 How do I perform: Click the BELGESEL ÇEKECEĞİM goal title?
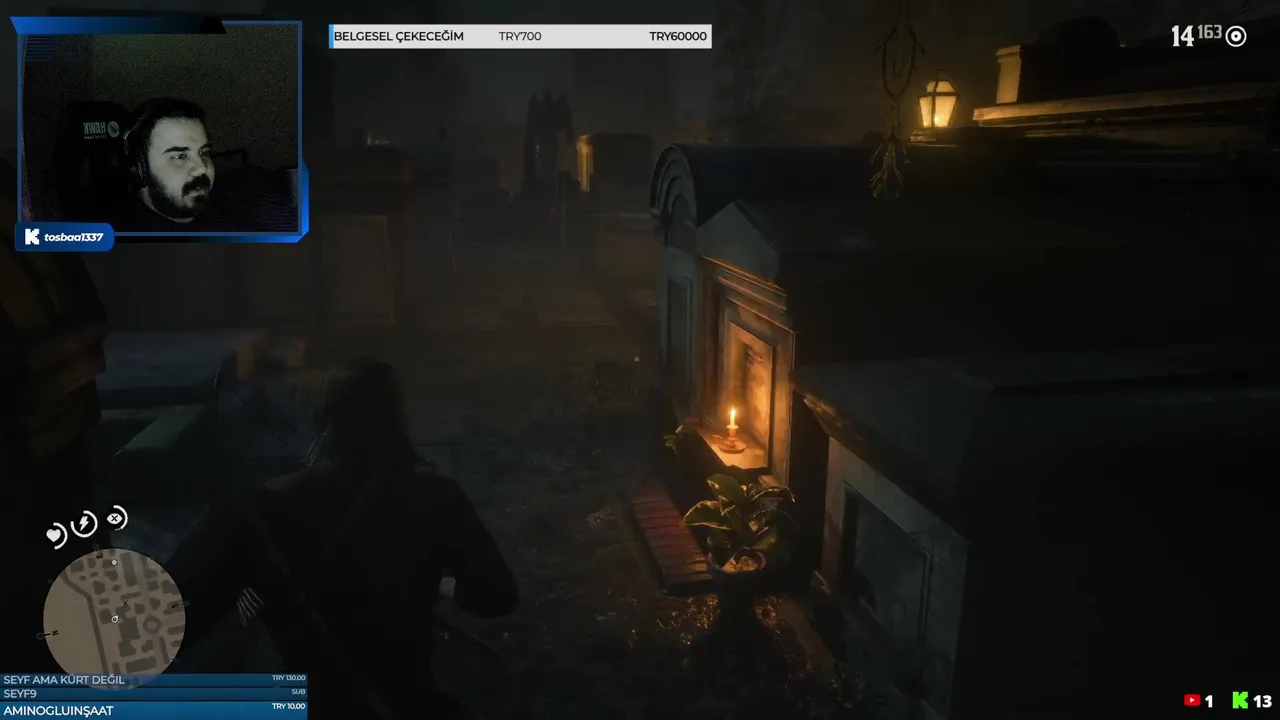tap(398, 36)
